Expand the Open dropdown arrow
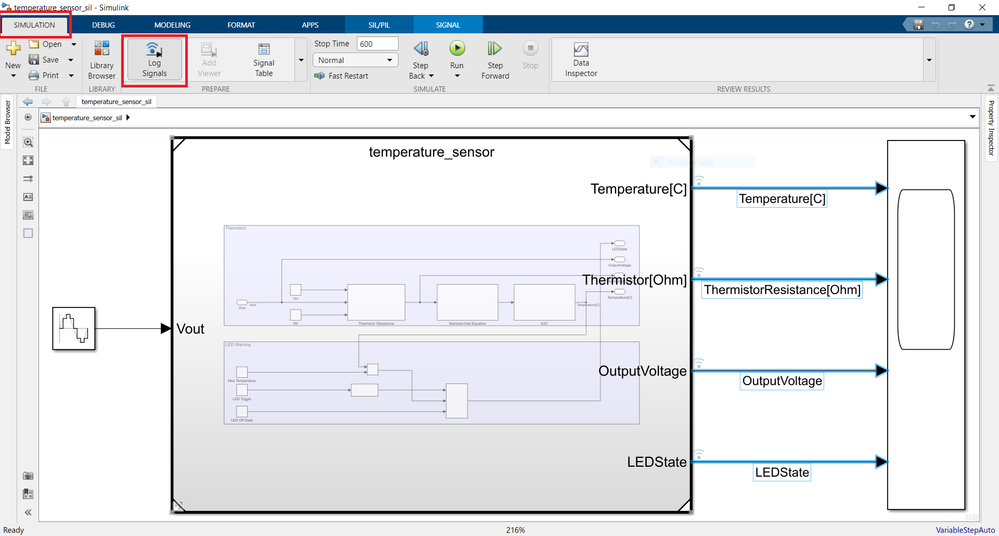 pyautogui.click(x=74, y=44)
